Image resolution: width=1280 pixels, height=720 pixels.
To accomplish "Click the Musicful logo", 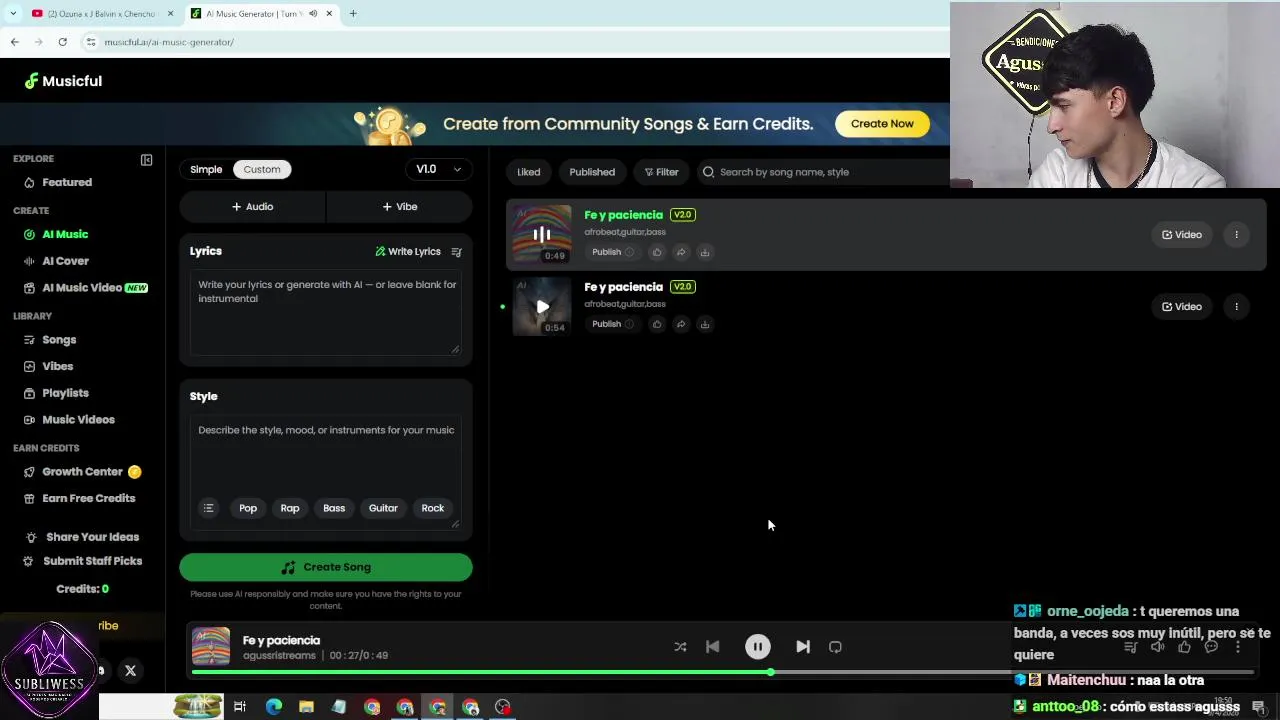I will pyautogui.click(x=63, y=81).
